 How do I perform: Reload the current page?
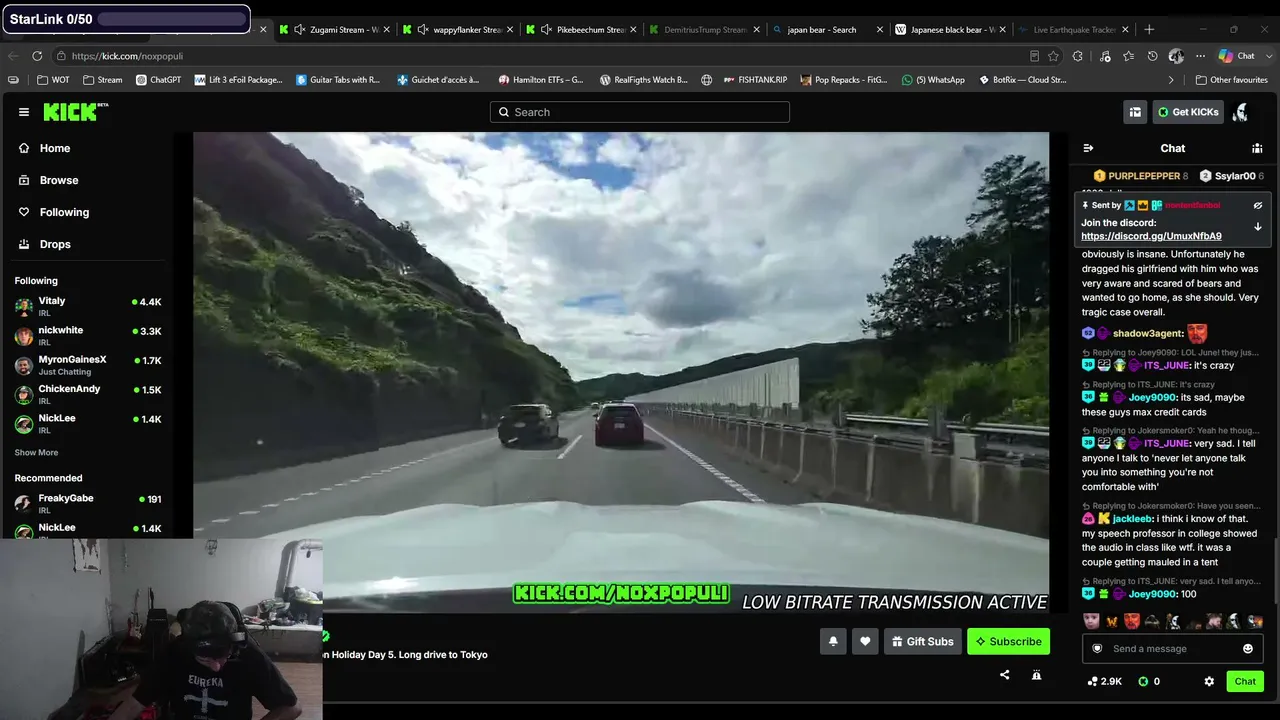pyautogui.click(x=37, y=56)
